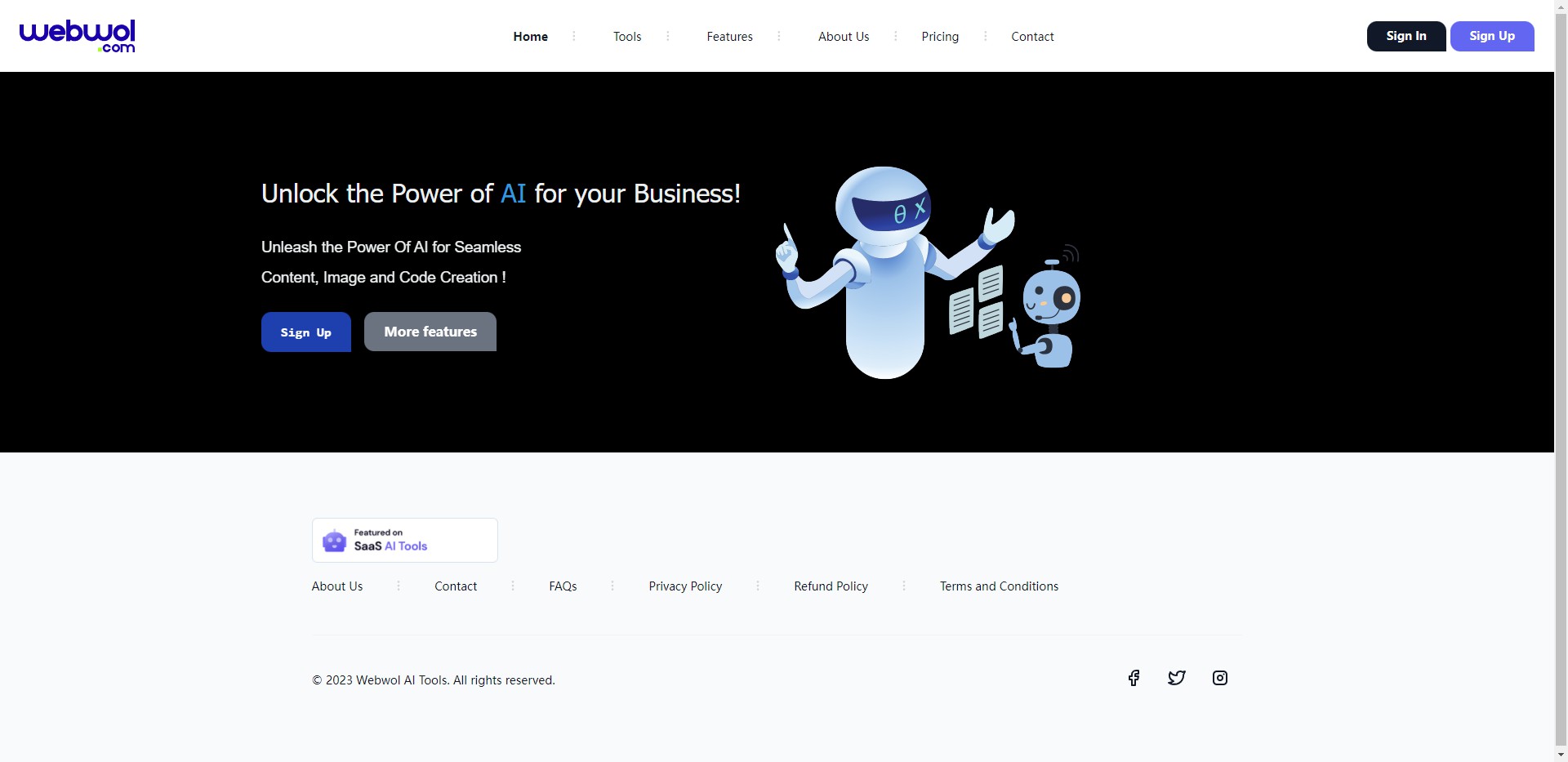The height and width of the screenshot is (762, 1568).
Task: Click the scrollbar up arrow
Action: 1561,6
